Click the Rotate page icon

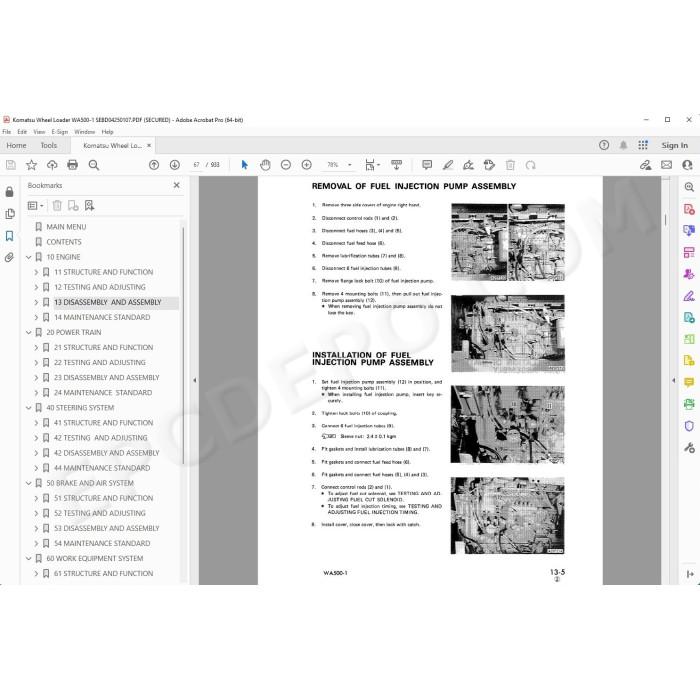coord(530,165)
